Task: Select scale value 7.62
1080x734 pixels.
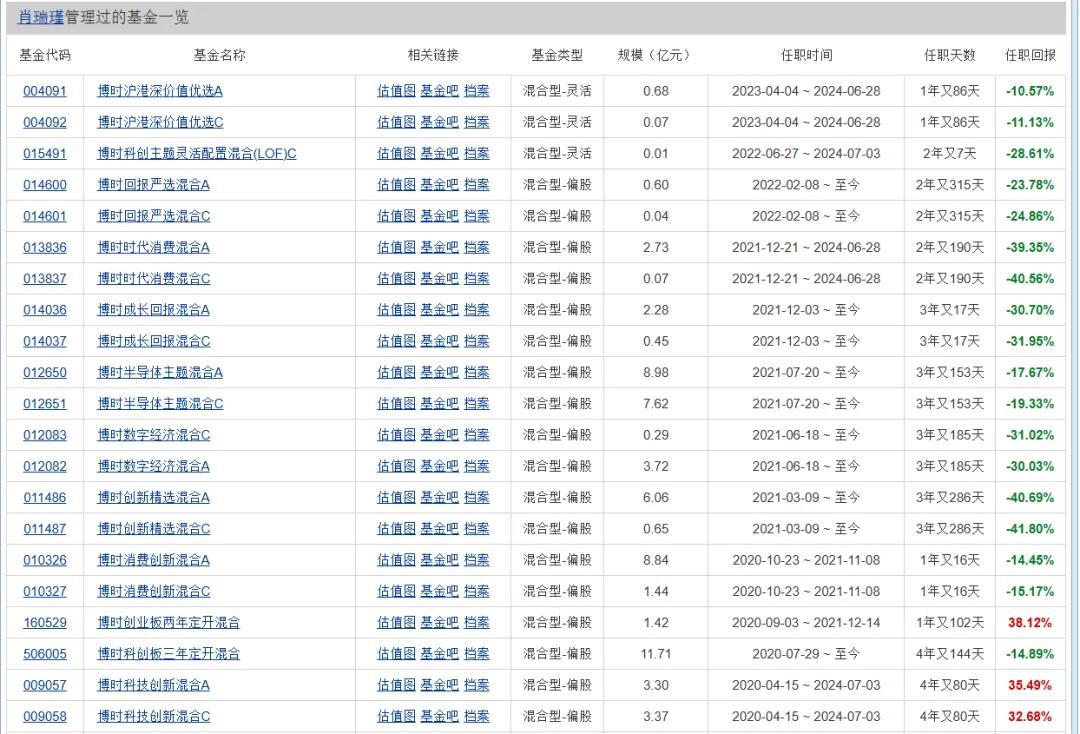Action: pos(656,403)
